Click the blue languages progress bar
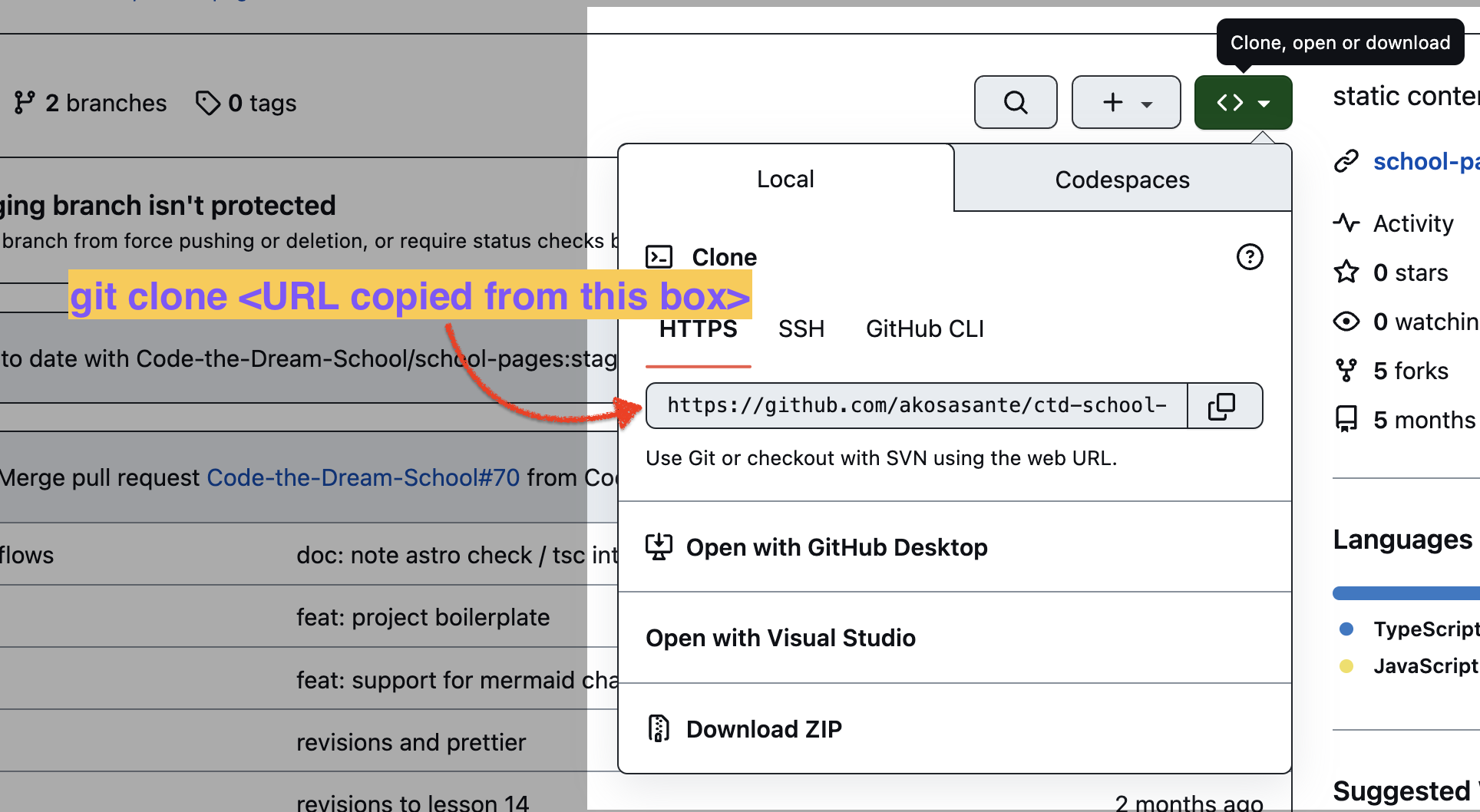This screenshot has width=1480, height=812. coord(1406,592)
